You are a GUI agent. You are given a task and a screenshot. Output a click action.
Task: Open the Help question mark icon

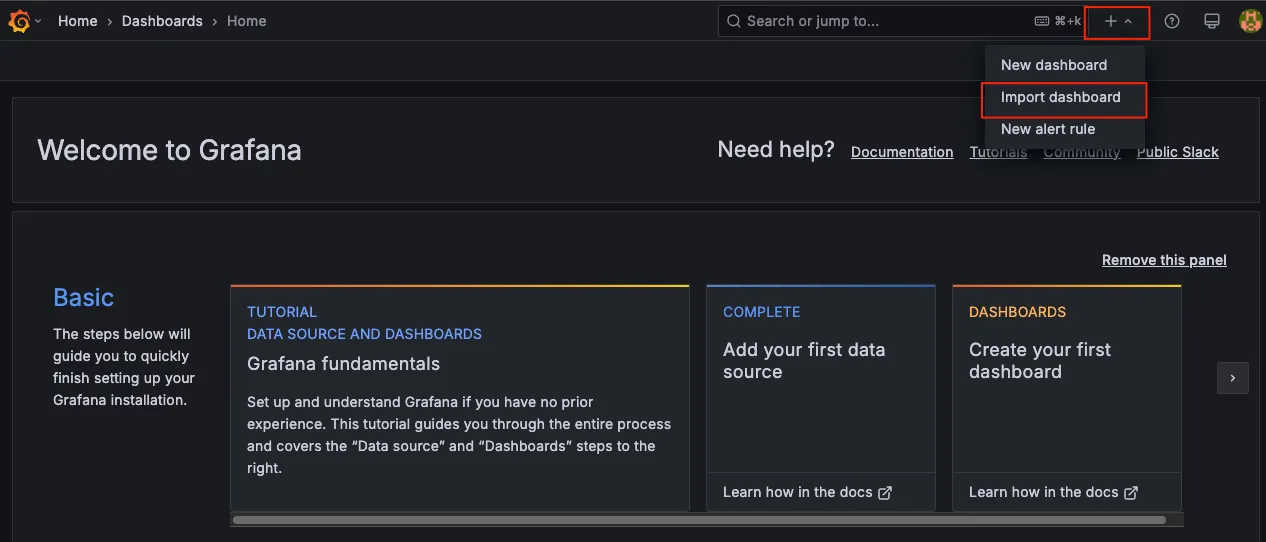[1172, 21]
